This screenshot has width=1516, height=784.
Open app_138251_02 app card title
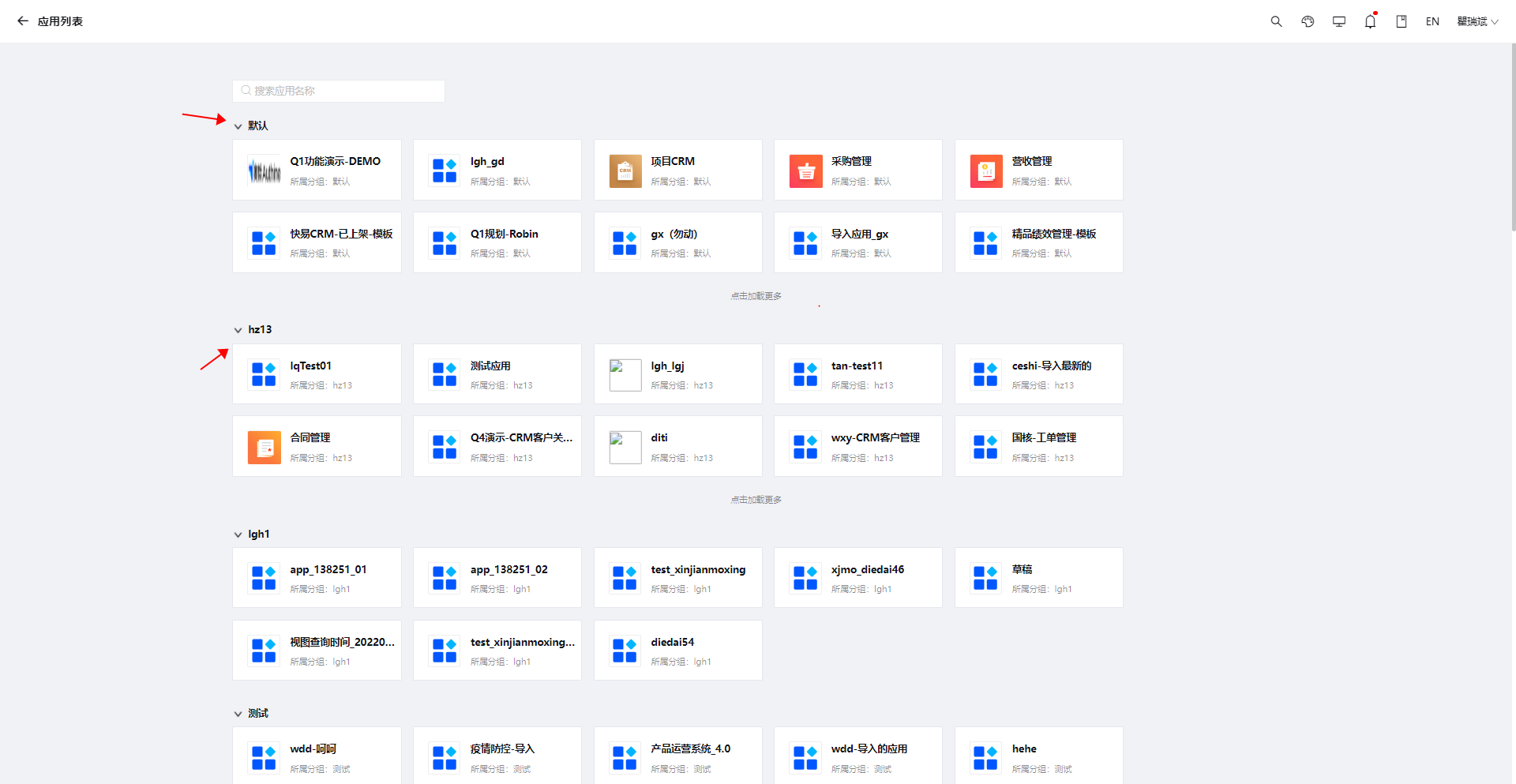[509, 569]
